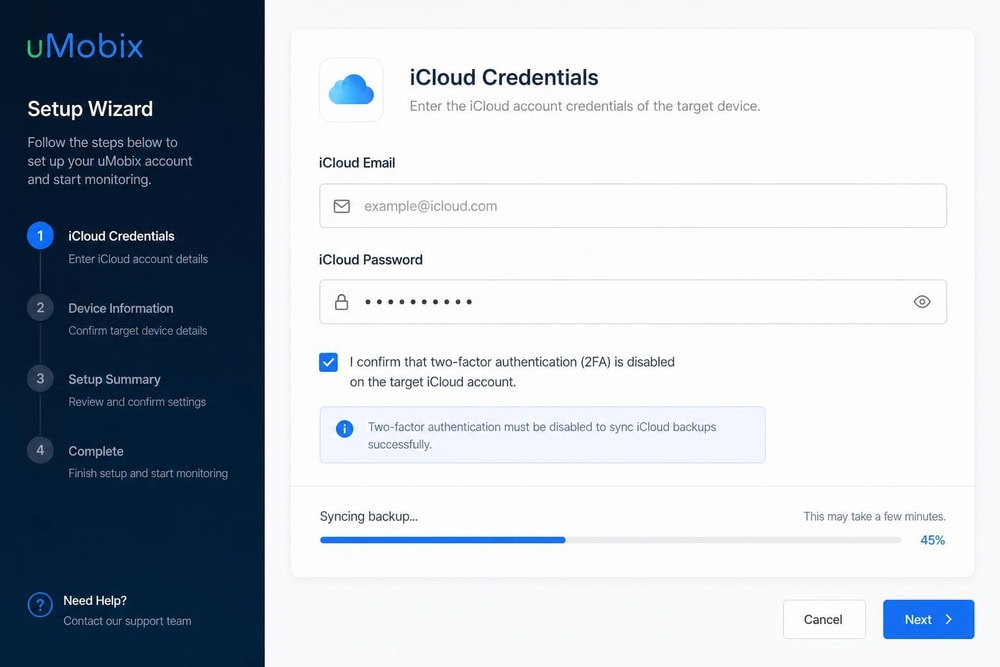The height and width of the screenshot is (667, 1000).
Task: Select step 1 circle iCloud Credentials
Action: pyautogui.click(x=40, y=235)
